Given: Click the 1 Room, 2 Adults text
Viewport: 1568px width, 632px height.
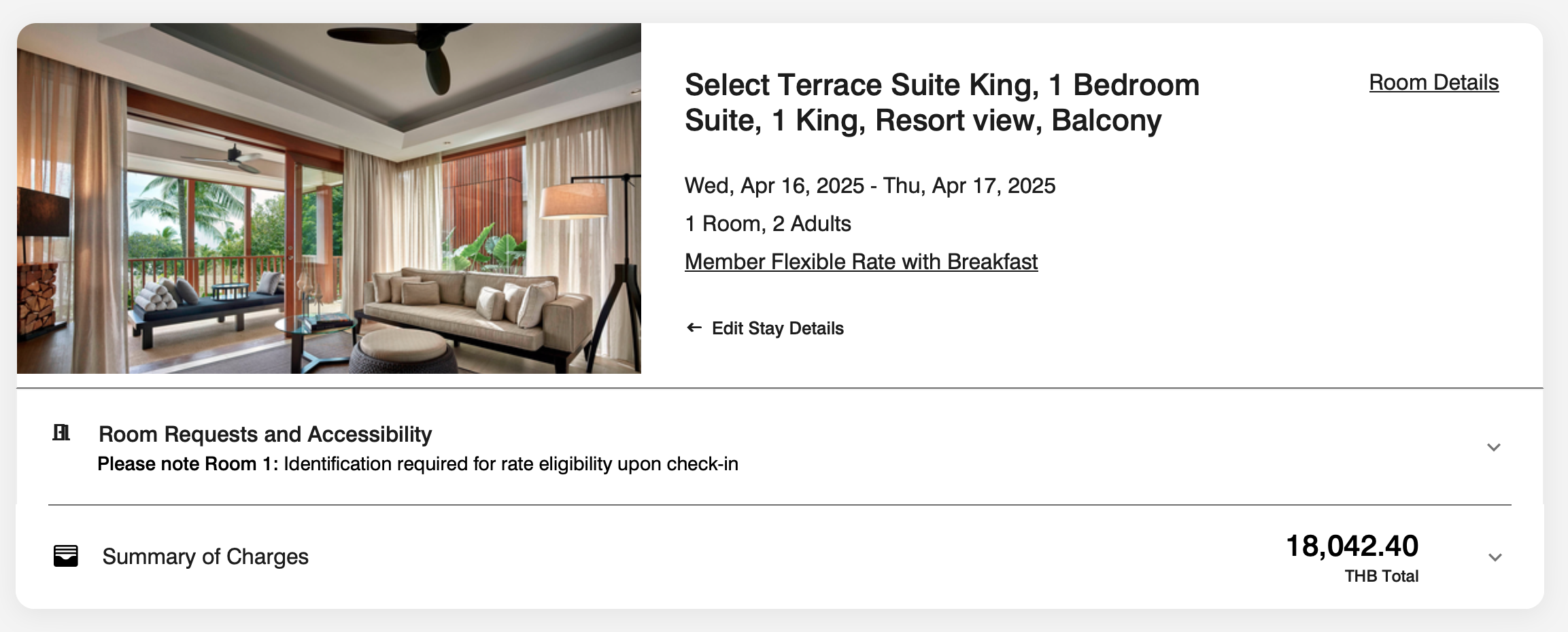Looking at the screenshot, I should click(768, 224).
